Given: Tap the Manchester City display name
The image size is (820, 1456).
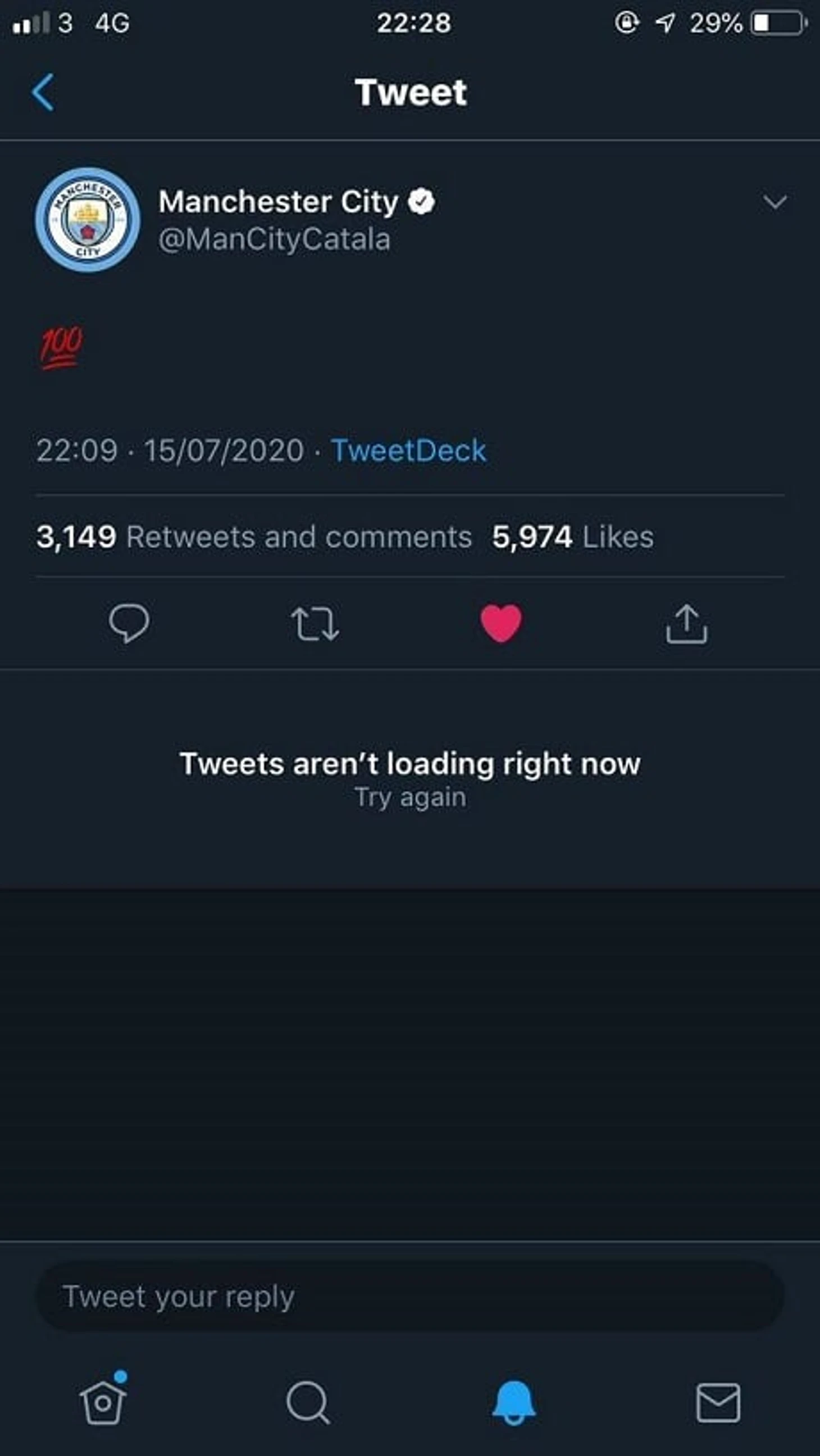Looking at the screenshot, I should pos(278,201).
